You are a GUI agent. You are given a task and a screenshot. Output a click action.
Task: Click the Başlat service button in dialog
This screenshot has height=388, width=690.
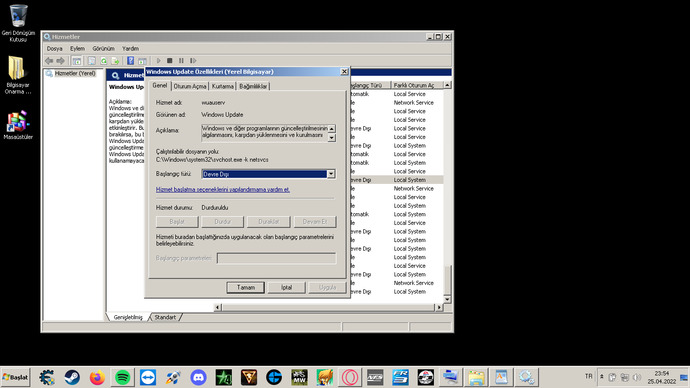[x=177, y=222]
